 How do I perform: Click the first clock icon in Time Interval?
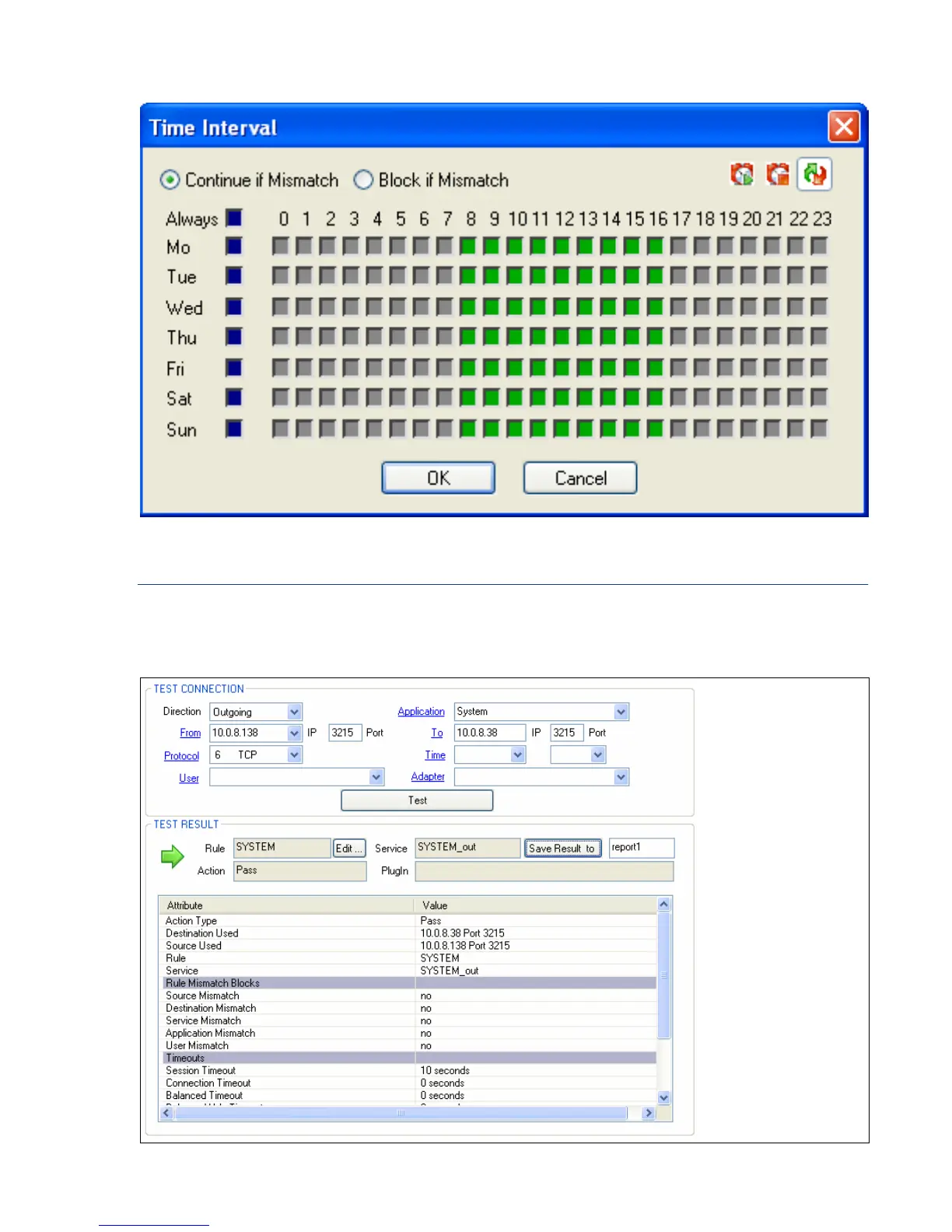point(742,174)
